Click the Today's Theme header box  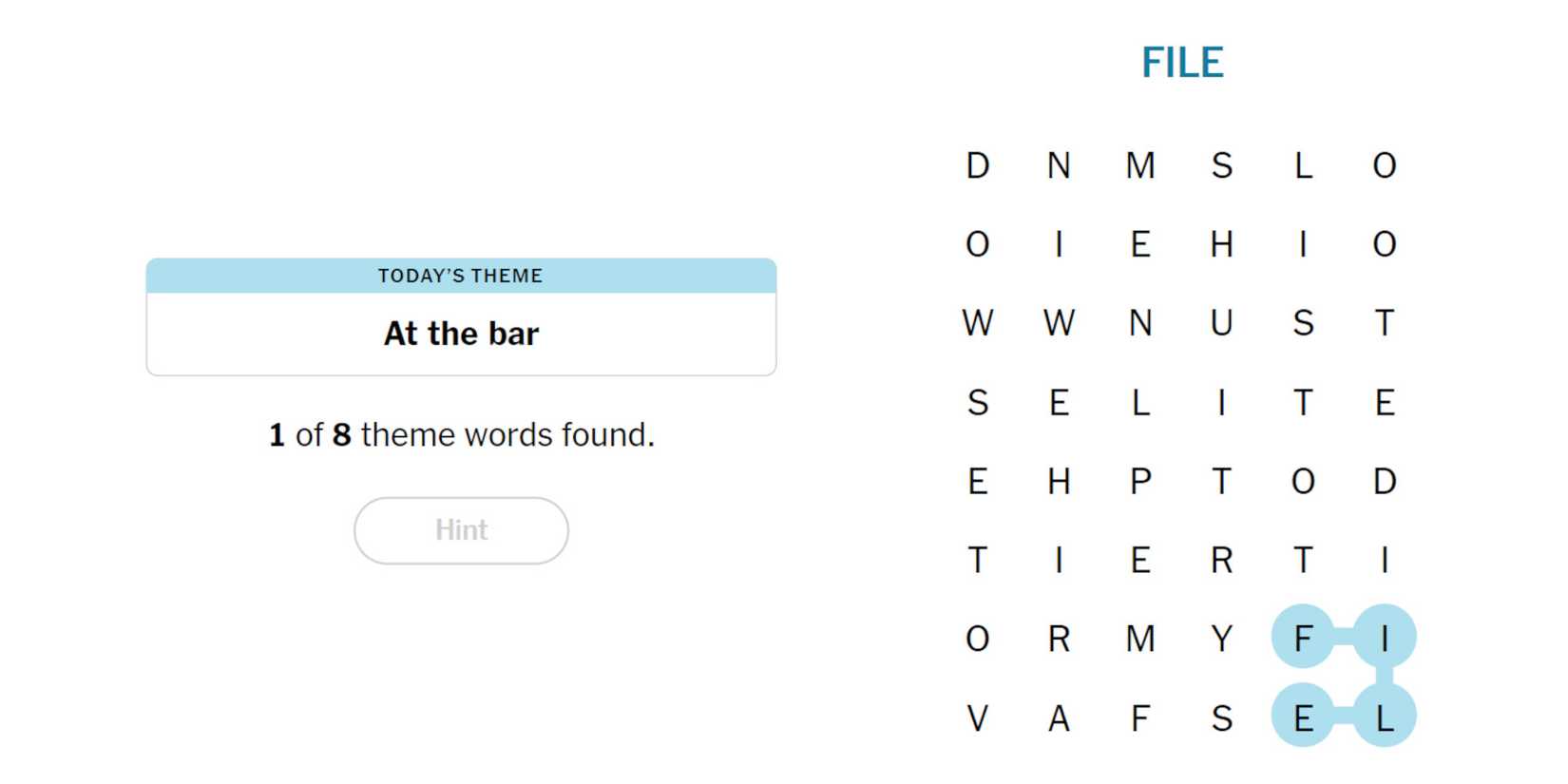tap(461, 276)
